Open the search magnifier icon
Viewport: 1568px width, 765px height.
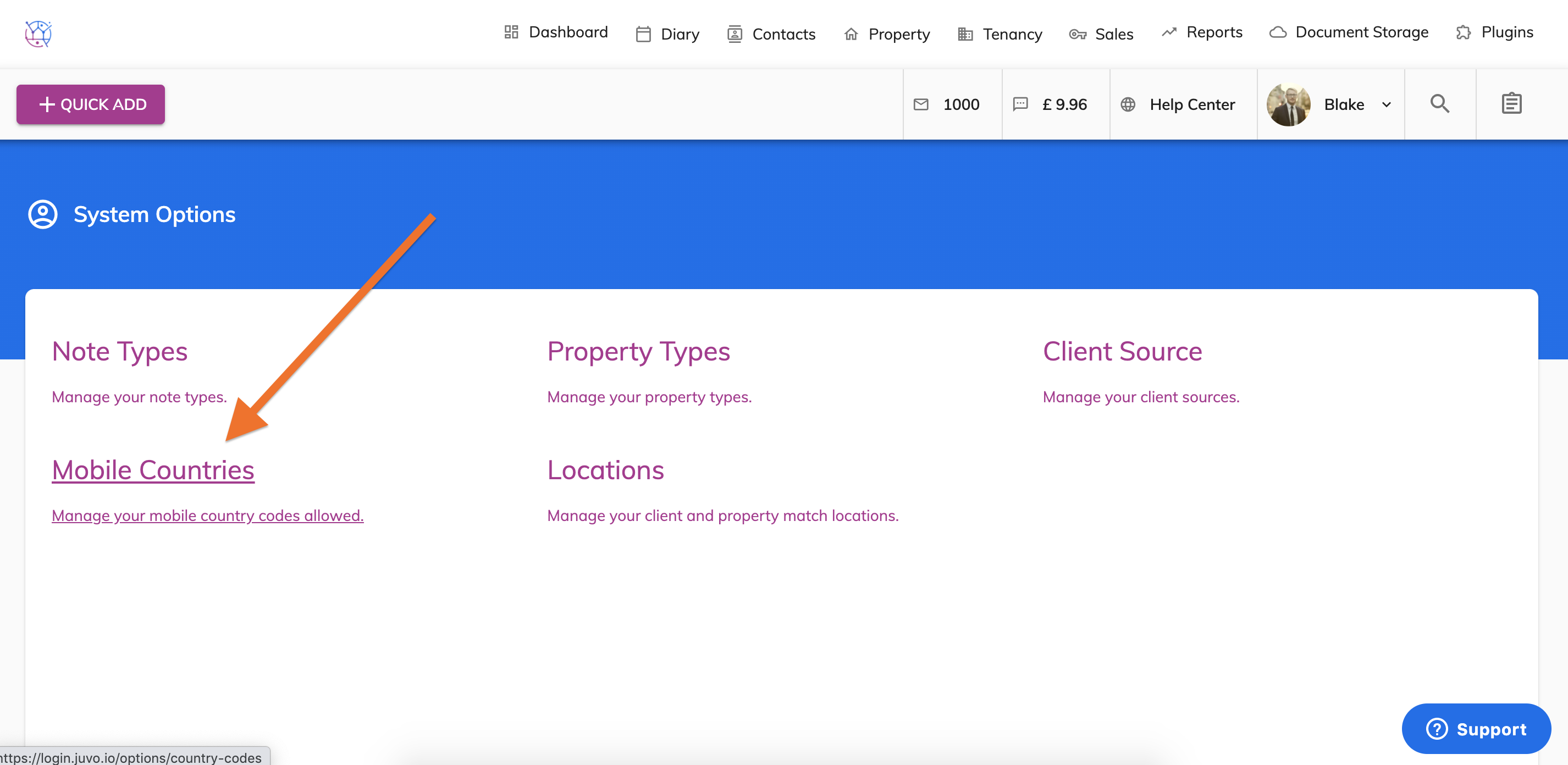coord(1439,104)
